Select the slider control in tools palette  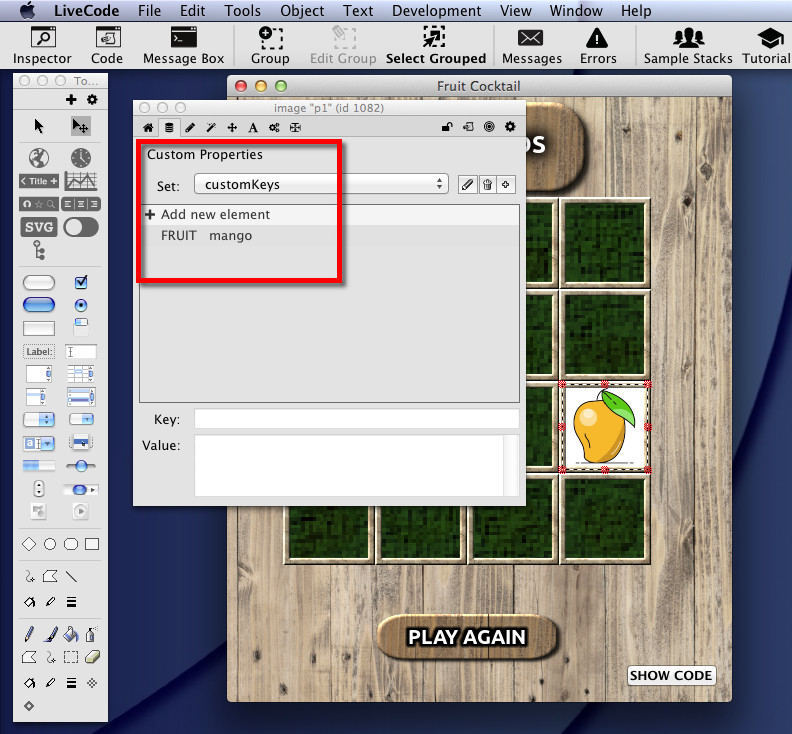81,466
